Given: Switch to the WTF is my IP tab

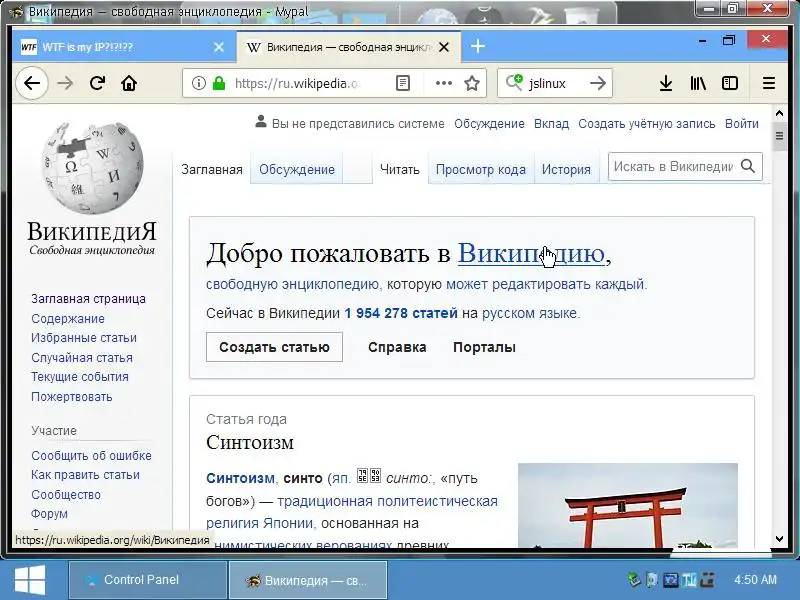Looking at the screenshot, I should point(124,47).
